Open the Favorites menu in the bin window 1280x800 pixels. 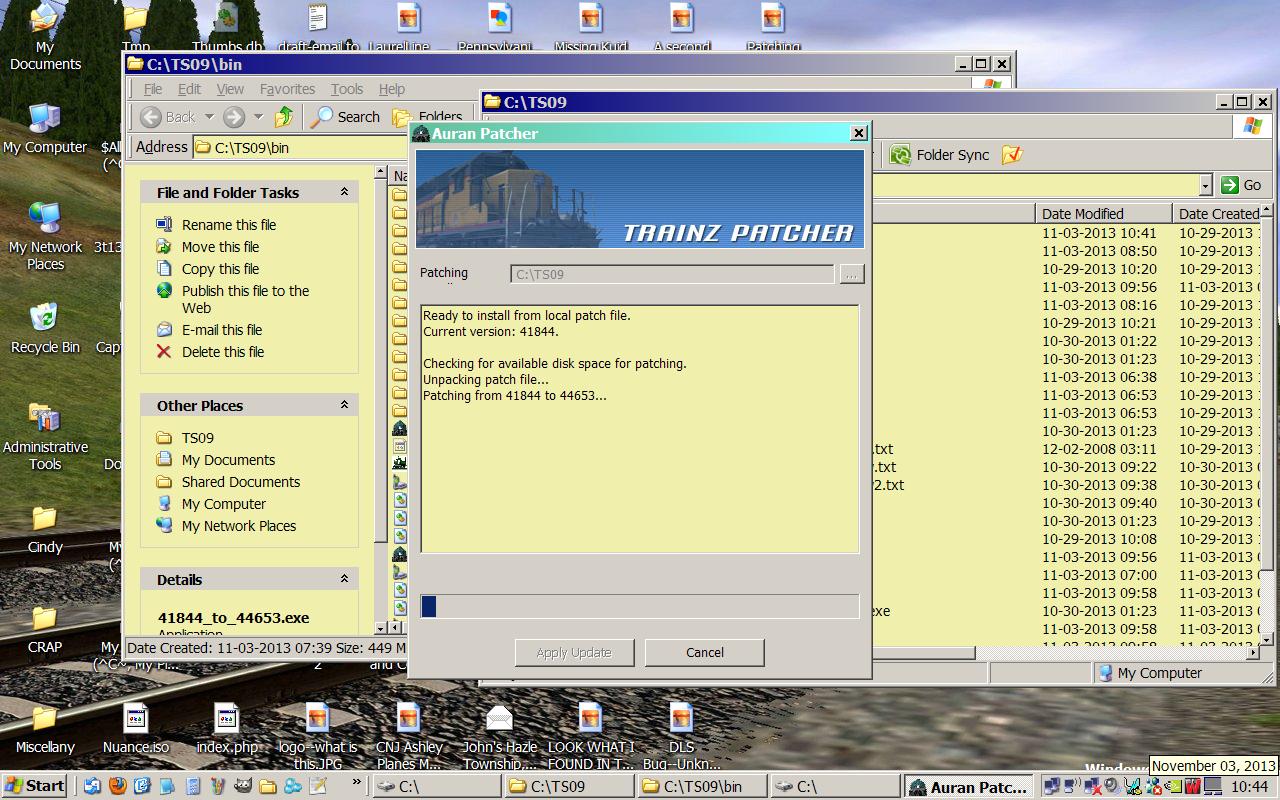click(287, 89)
